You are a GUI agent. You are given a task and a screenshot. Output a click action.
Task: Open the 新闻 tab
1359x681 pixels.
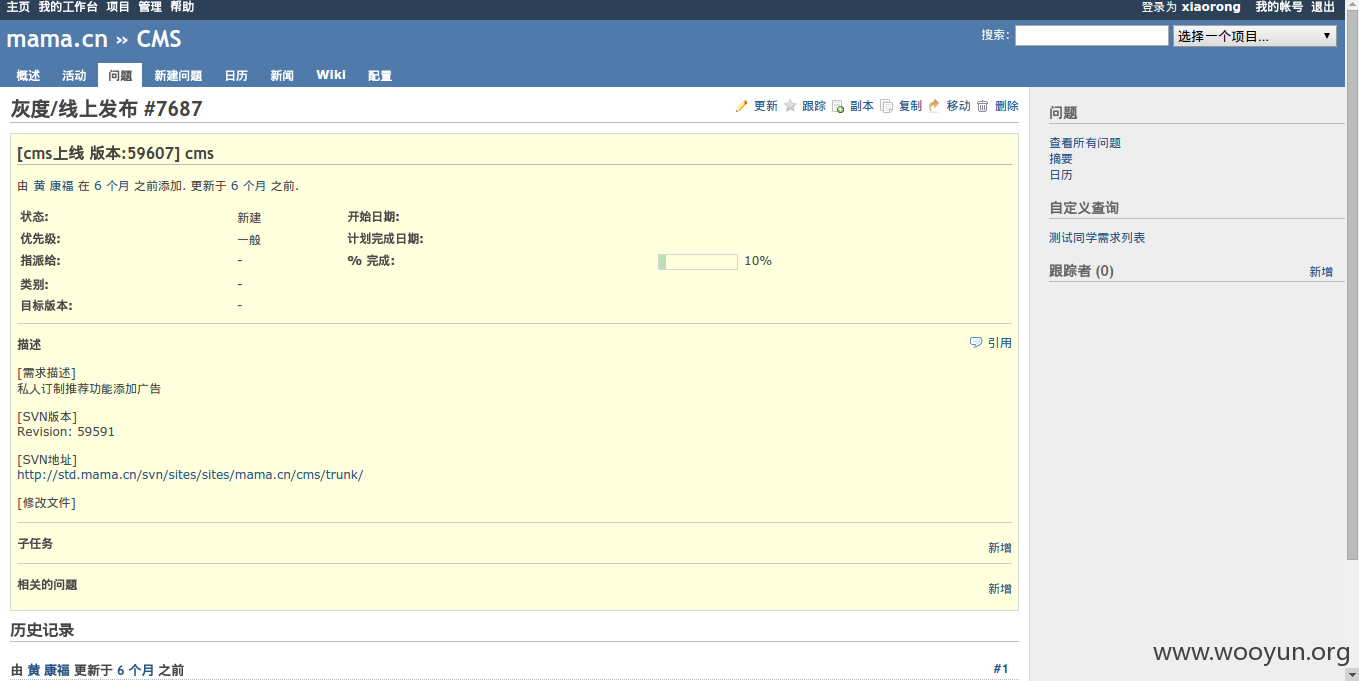282,76
